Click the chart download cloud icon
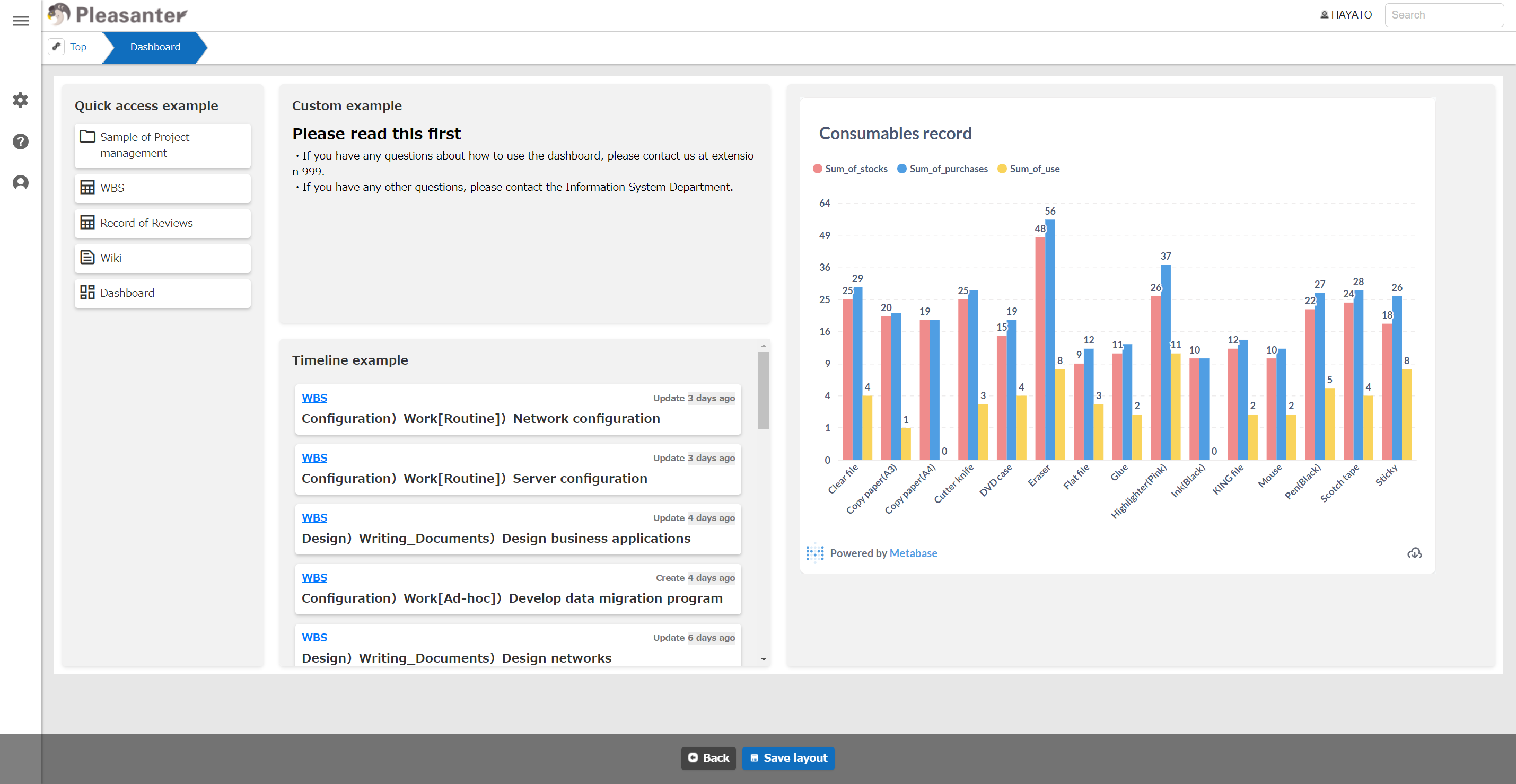This screenshot has height=784, width=1516. (1414, 553)
